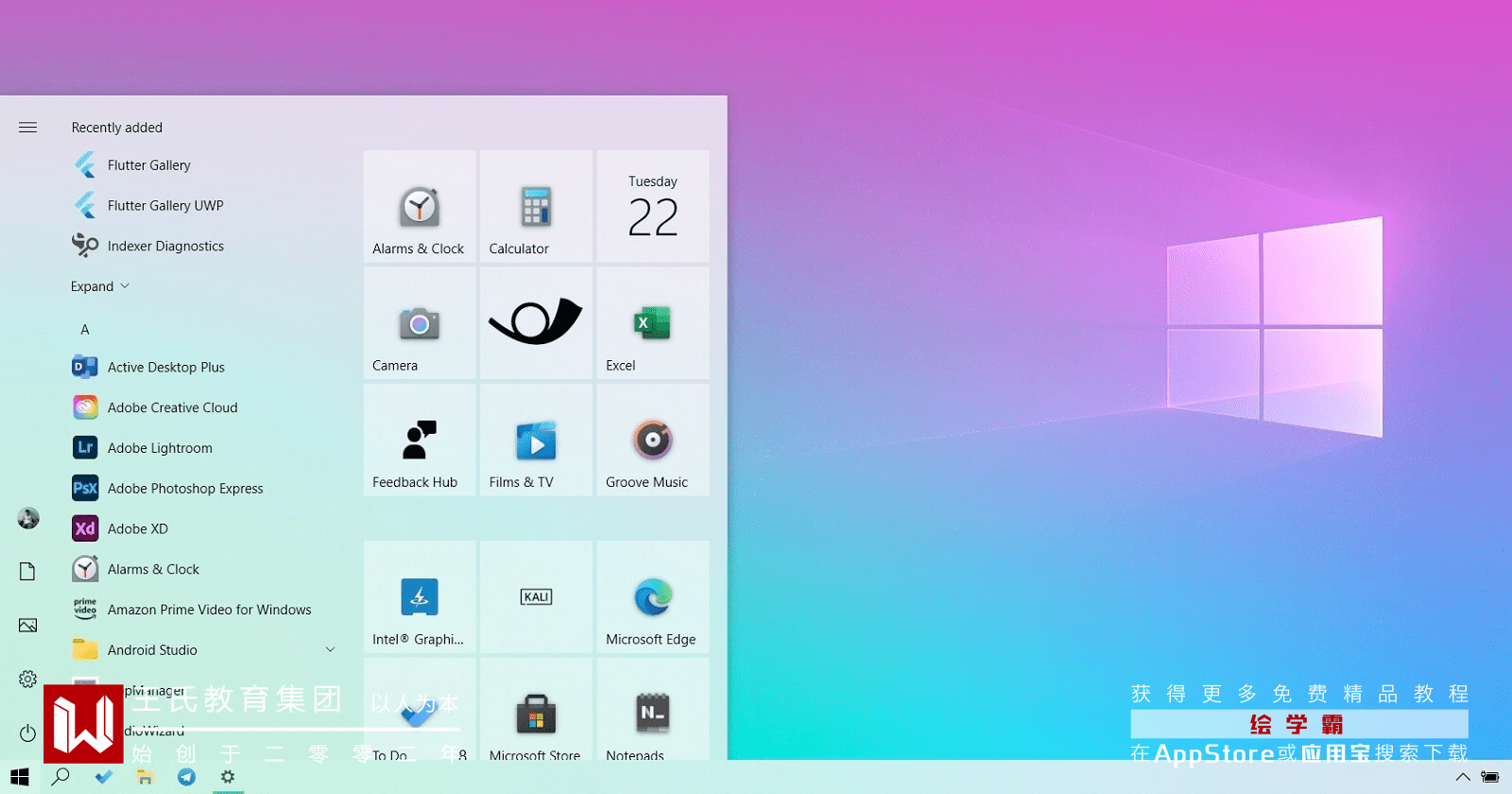Viewport: 1512px width, 794px height.
Task: Click the battery icon in system tray
Action: click(1490, 777)
